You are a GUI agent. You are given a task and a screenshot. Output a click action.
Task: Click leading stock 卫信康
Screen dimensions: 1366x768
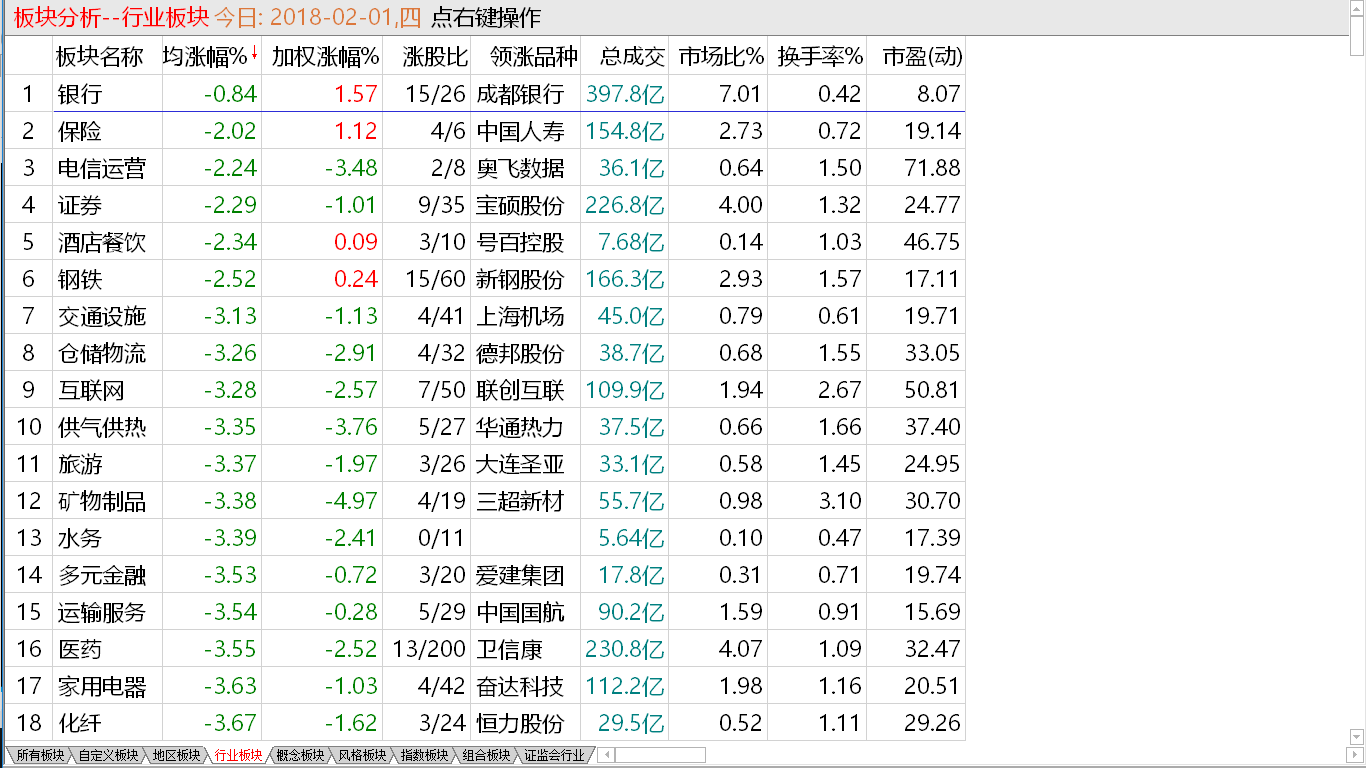509,649
